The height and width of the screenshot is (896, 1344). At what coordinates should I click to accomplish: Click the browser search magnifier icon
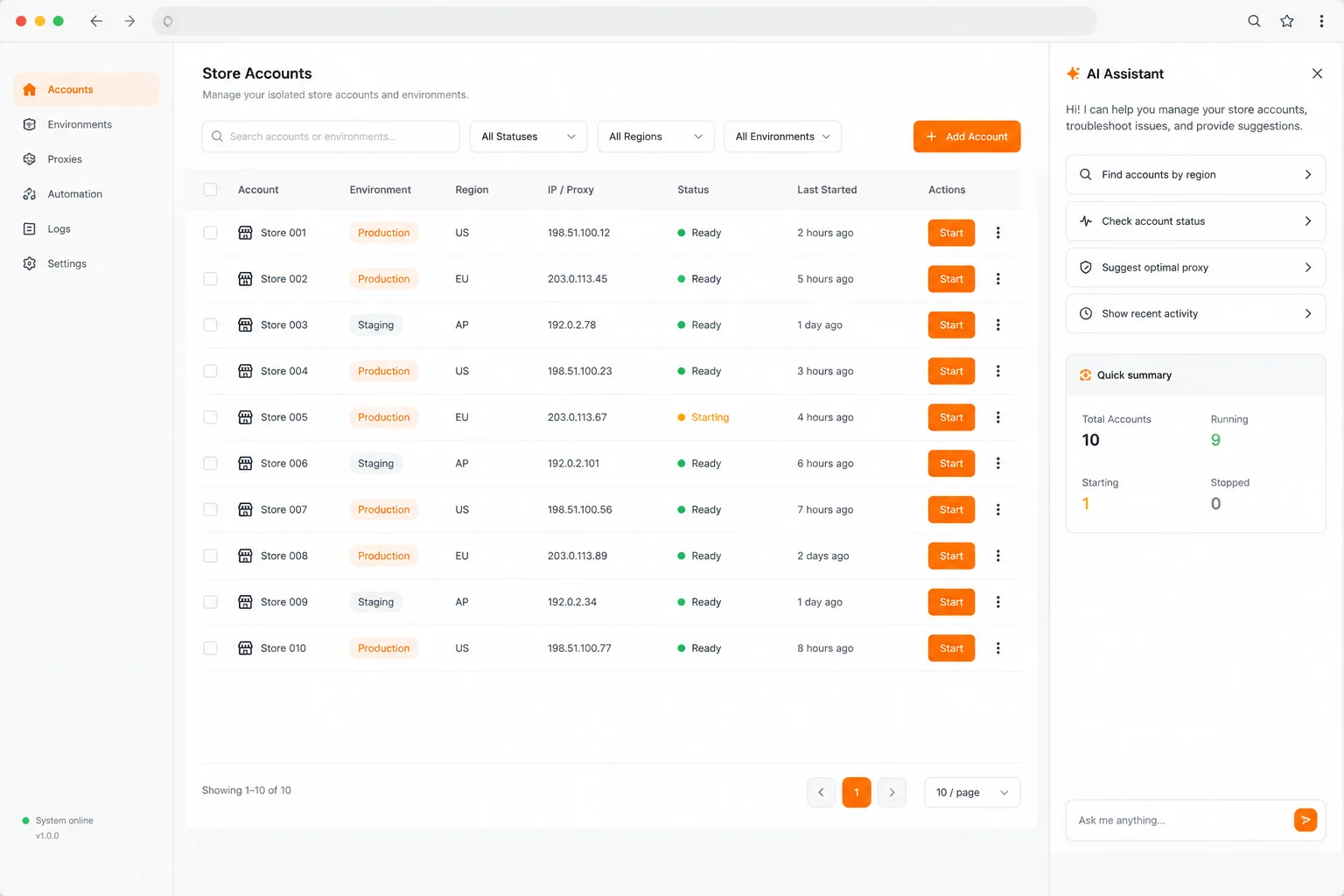(1254, 21)
